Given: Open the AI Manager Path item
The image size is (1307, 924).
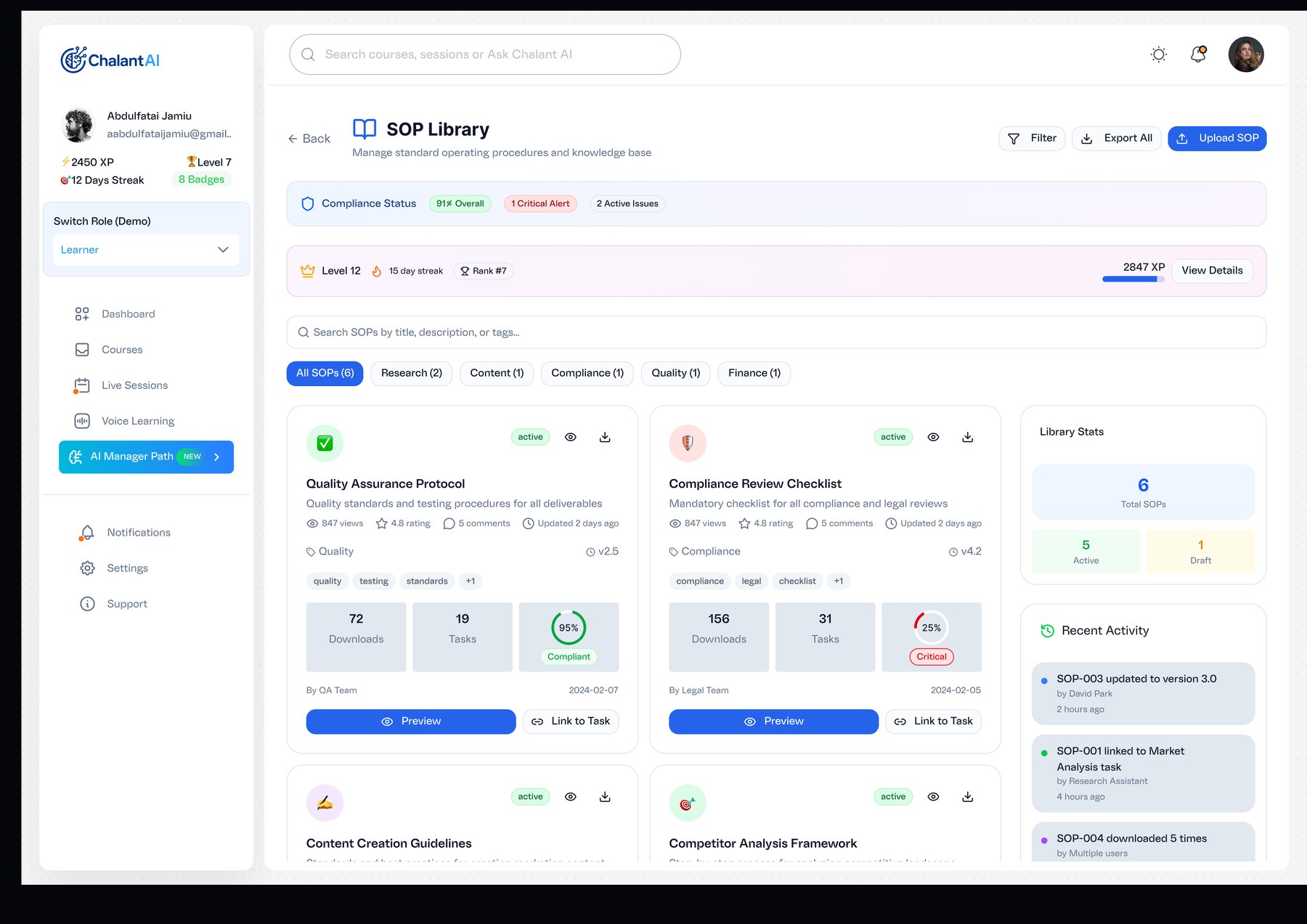Looking at the screenshot, I should coord(146,457).
